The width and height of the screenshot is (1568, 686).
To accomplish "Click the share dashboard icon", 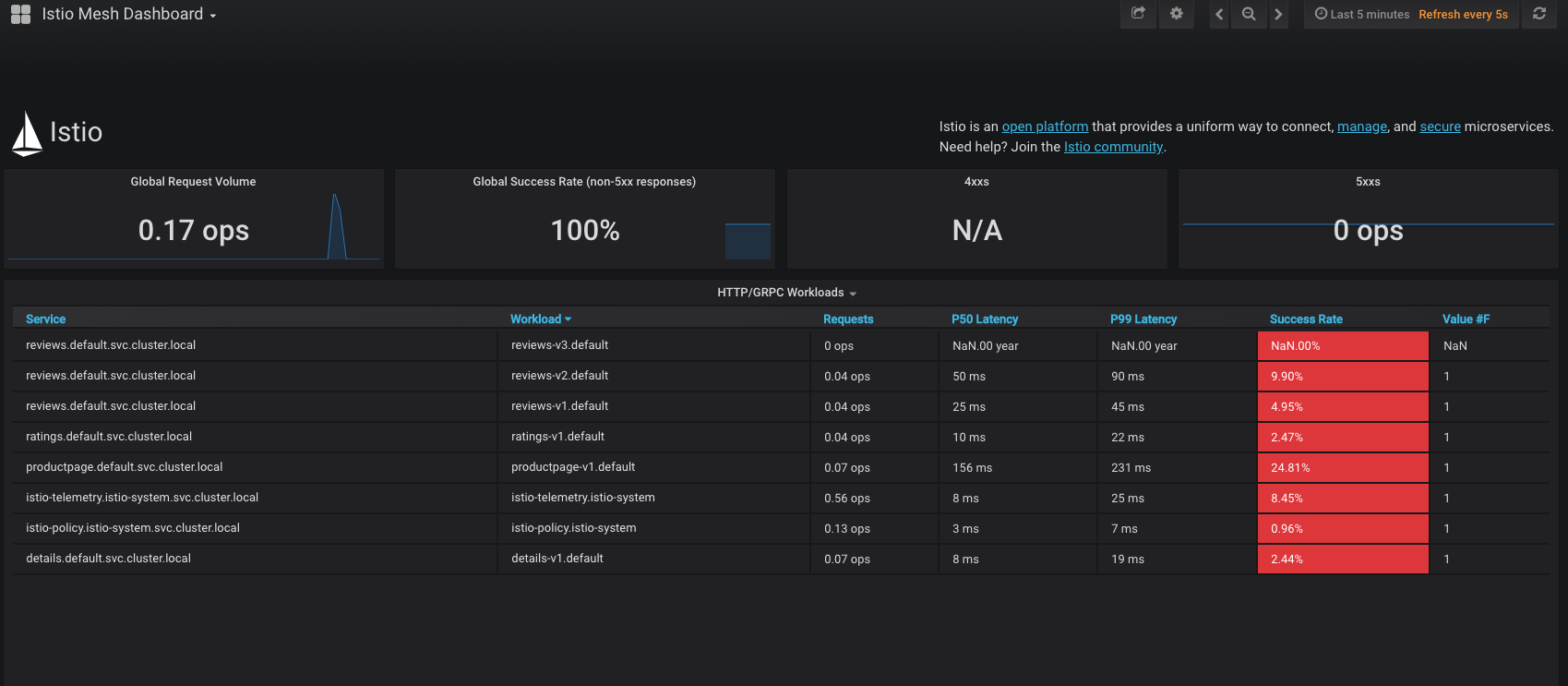I will click(x=1138, y=14).
